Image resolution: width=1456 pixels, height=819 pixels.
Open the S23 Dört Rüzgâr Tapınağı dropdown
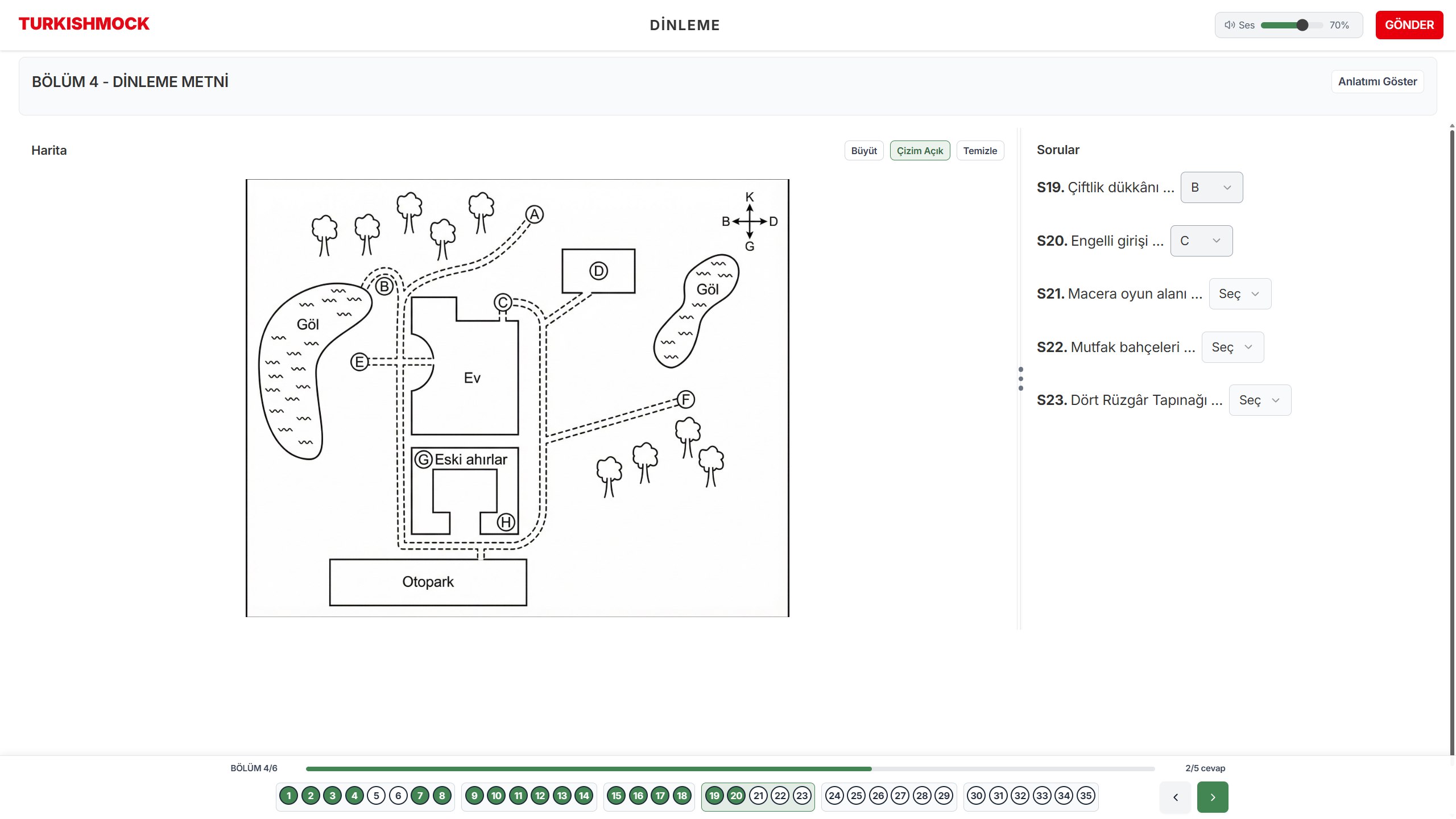click(x=1260, y=400)
